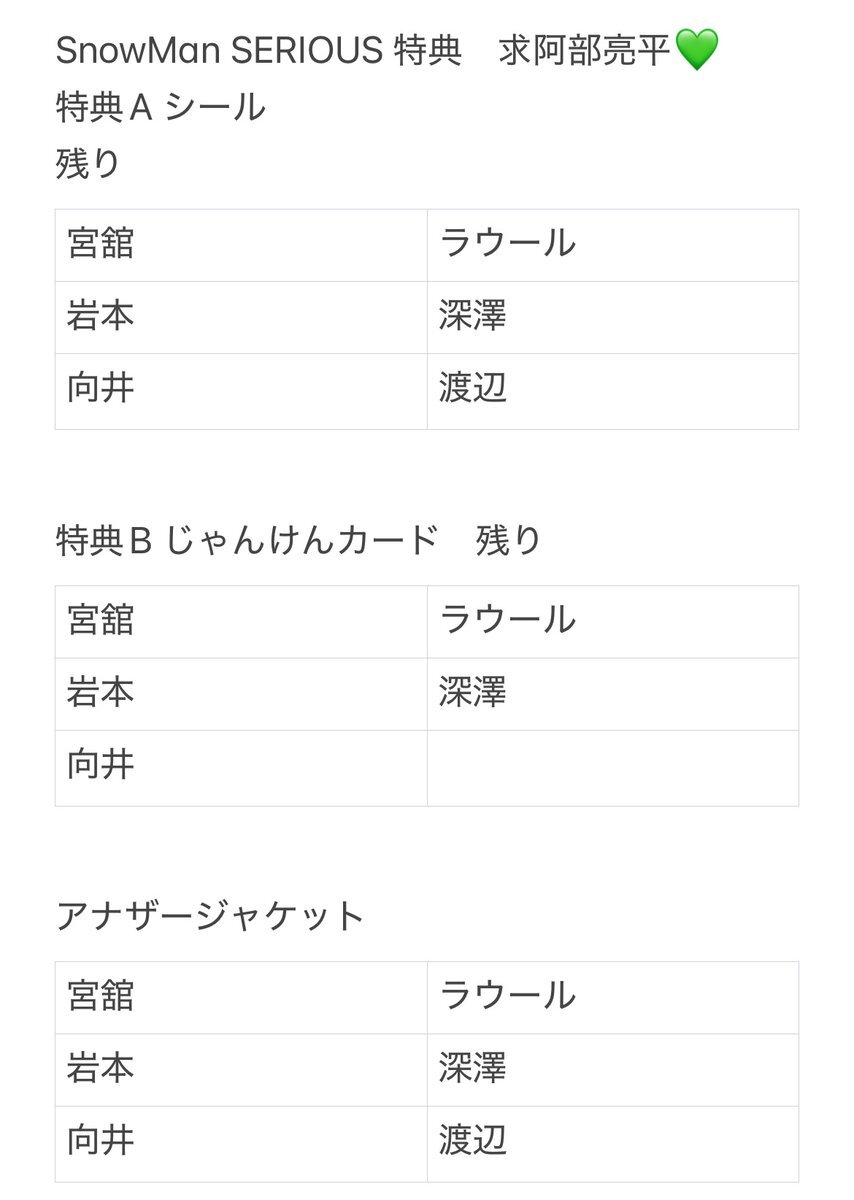This screenshot has width=854, height=1200.
Task: Select the 宮舘 cell in the じゃんけんカード table
Action: (241, 621)
